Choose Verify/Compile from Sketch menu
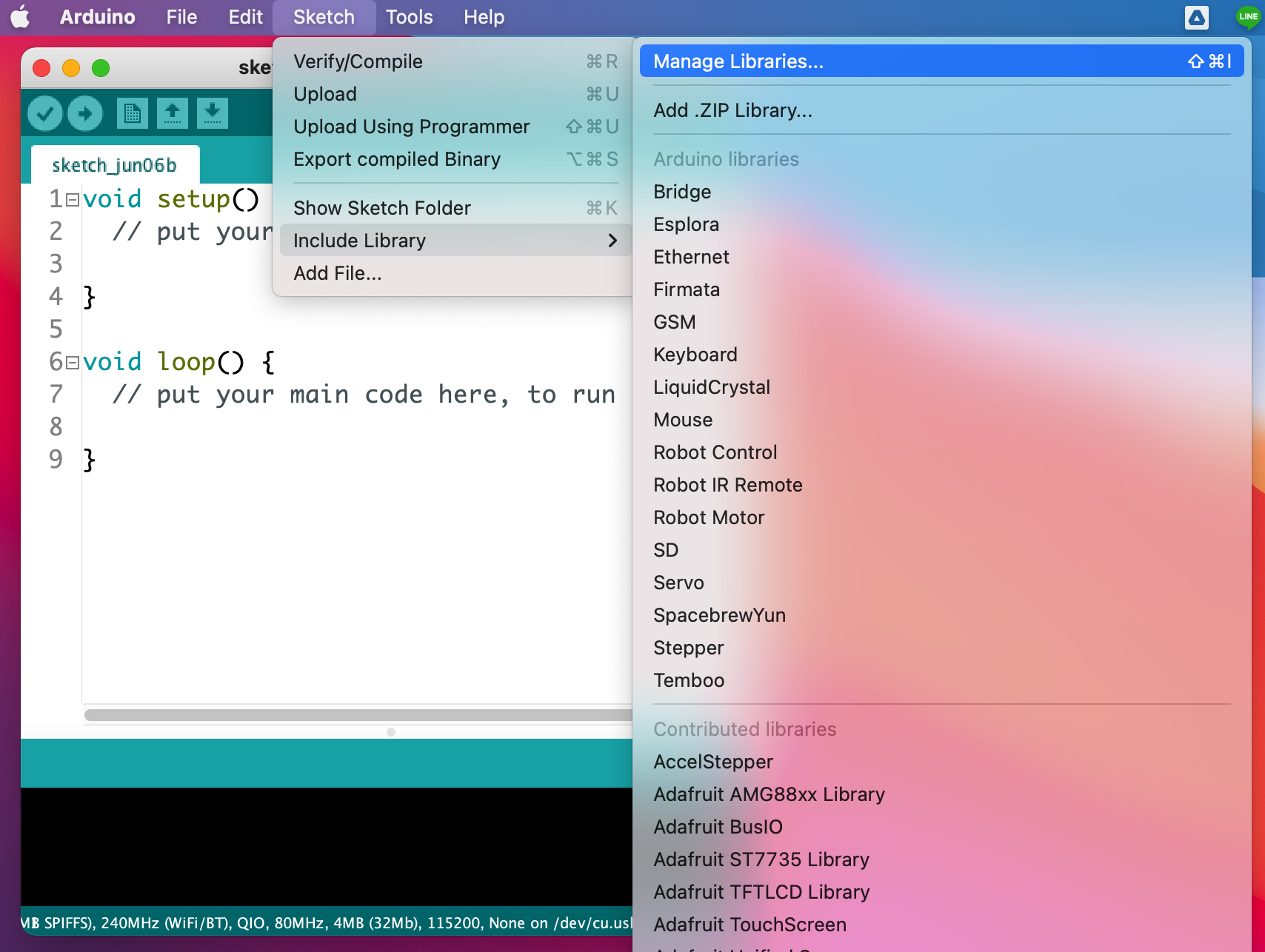Image resolution: width=1265 pixels, height=952 pixels. [x=455, y=61]
